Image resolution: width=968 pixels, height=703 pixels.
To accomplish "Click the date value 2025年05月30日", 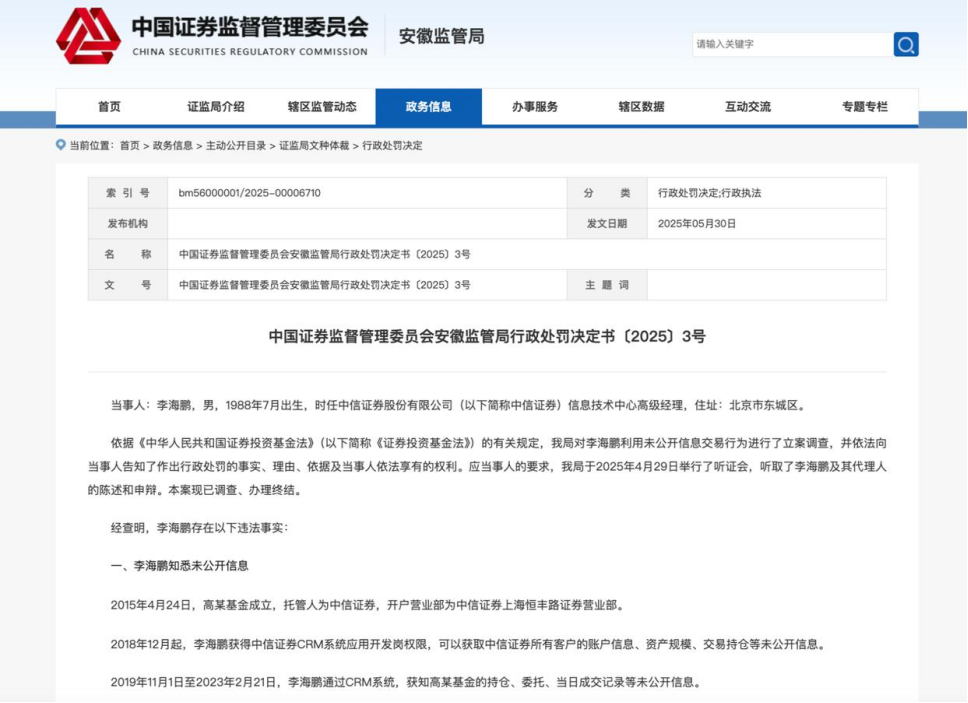I will [x=697, y=223].
